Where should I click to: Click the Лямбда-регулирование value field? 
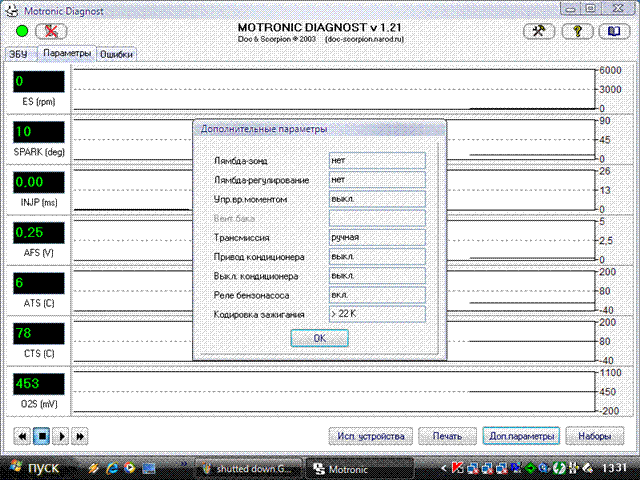(377, 180)
